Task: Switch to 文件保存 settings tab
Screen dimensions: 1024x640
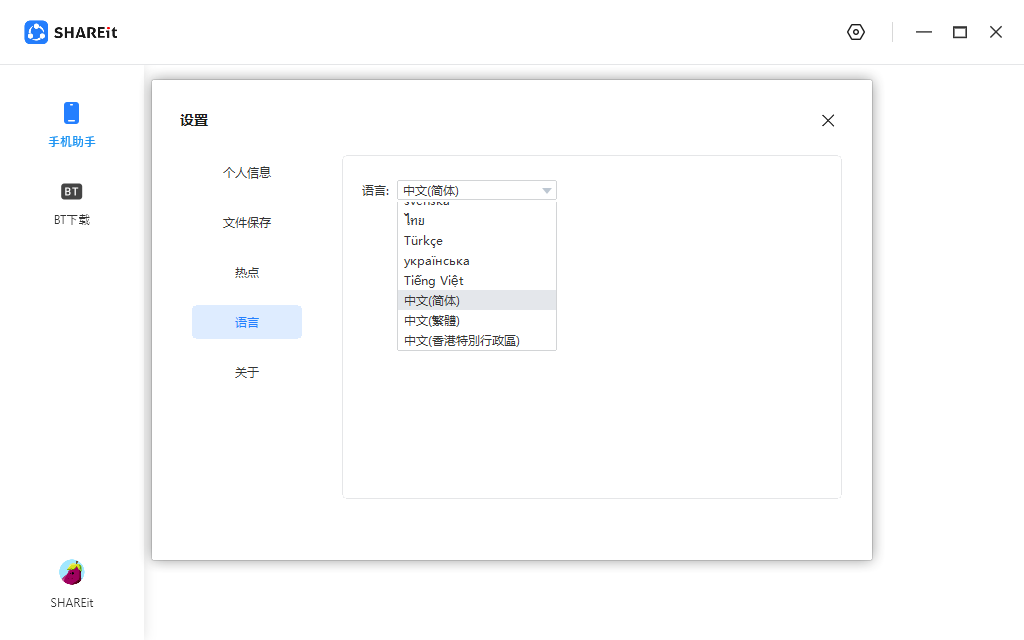Action: point(247,223)
